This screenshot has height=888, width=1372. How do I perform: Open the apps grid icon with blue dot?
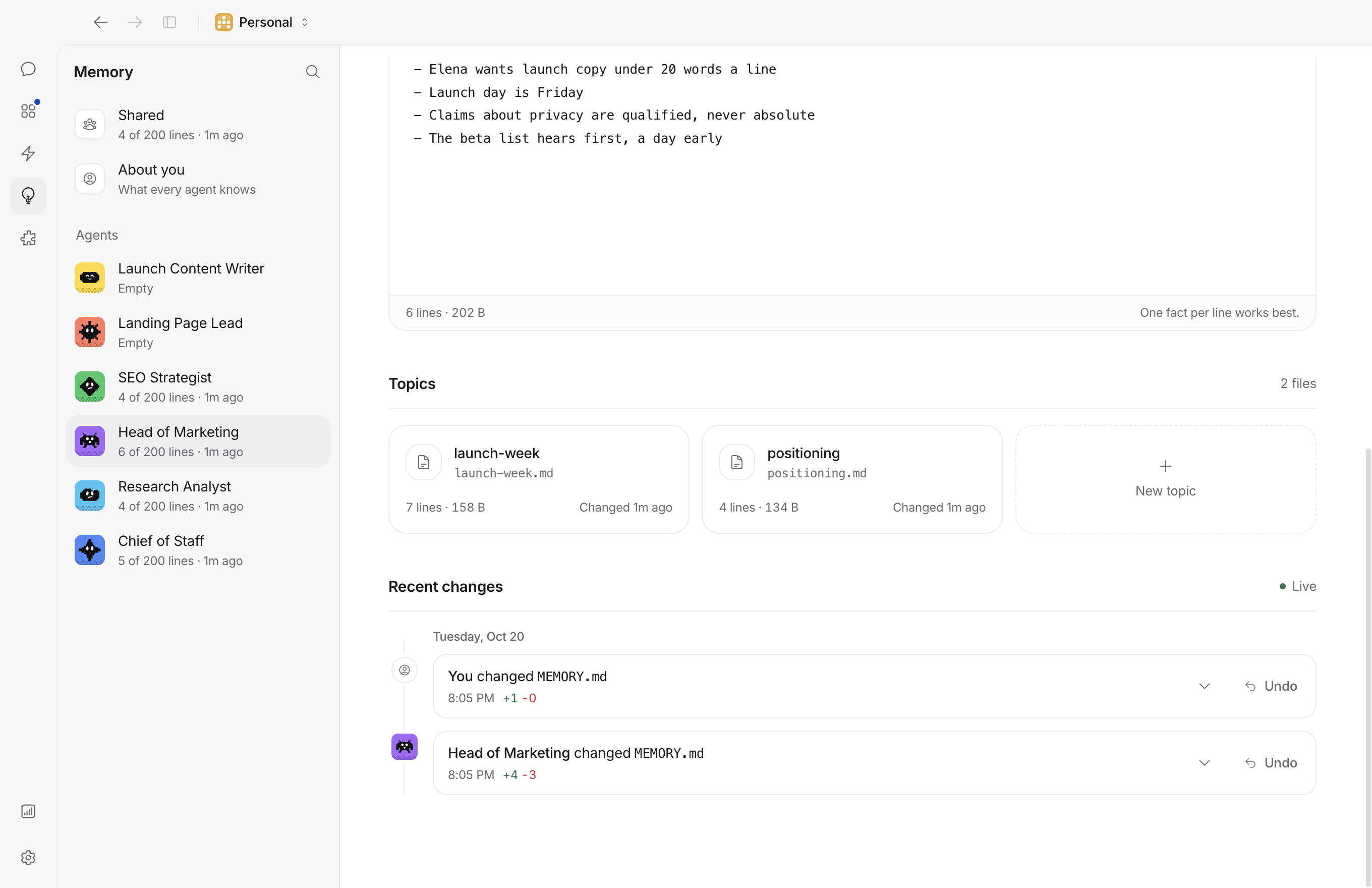click(x=28, y=110)
